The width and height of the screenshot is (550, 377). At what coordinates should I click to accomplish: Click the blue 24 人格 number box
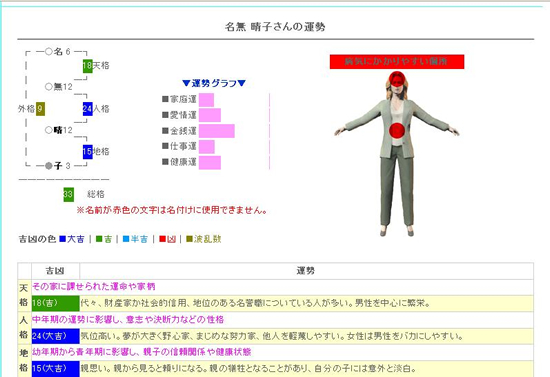click(87, 109)
